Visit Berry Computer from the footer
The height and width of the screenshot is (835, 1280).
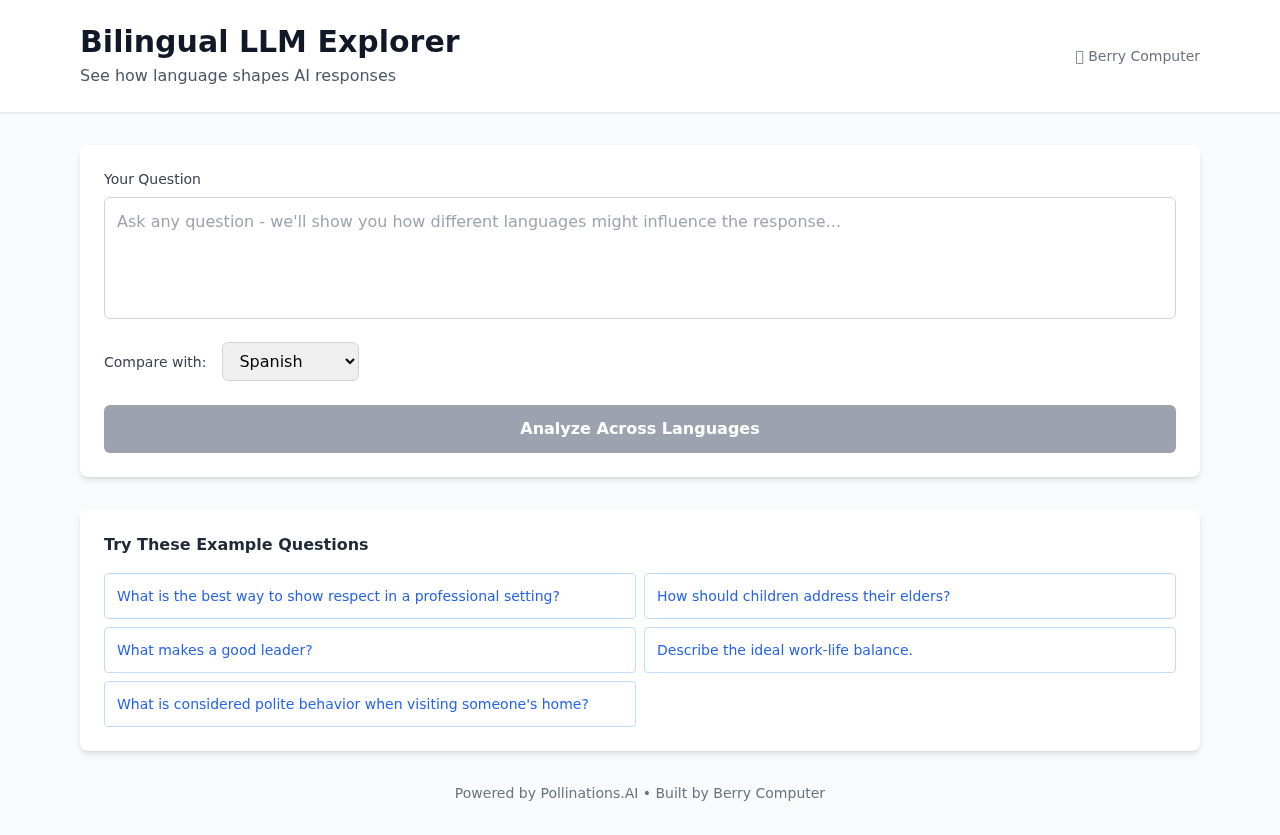coord(769,792)
